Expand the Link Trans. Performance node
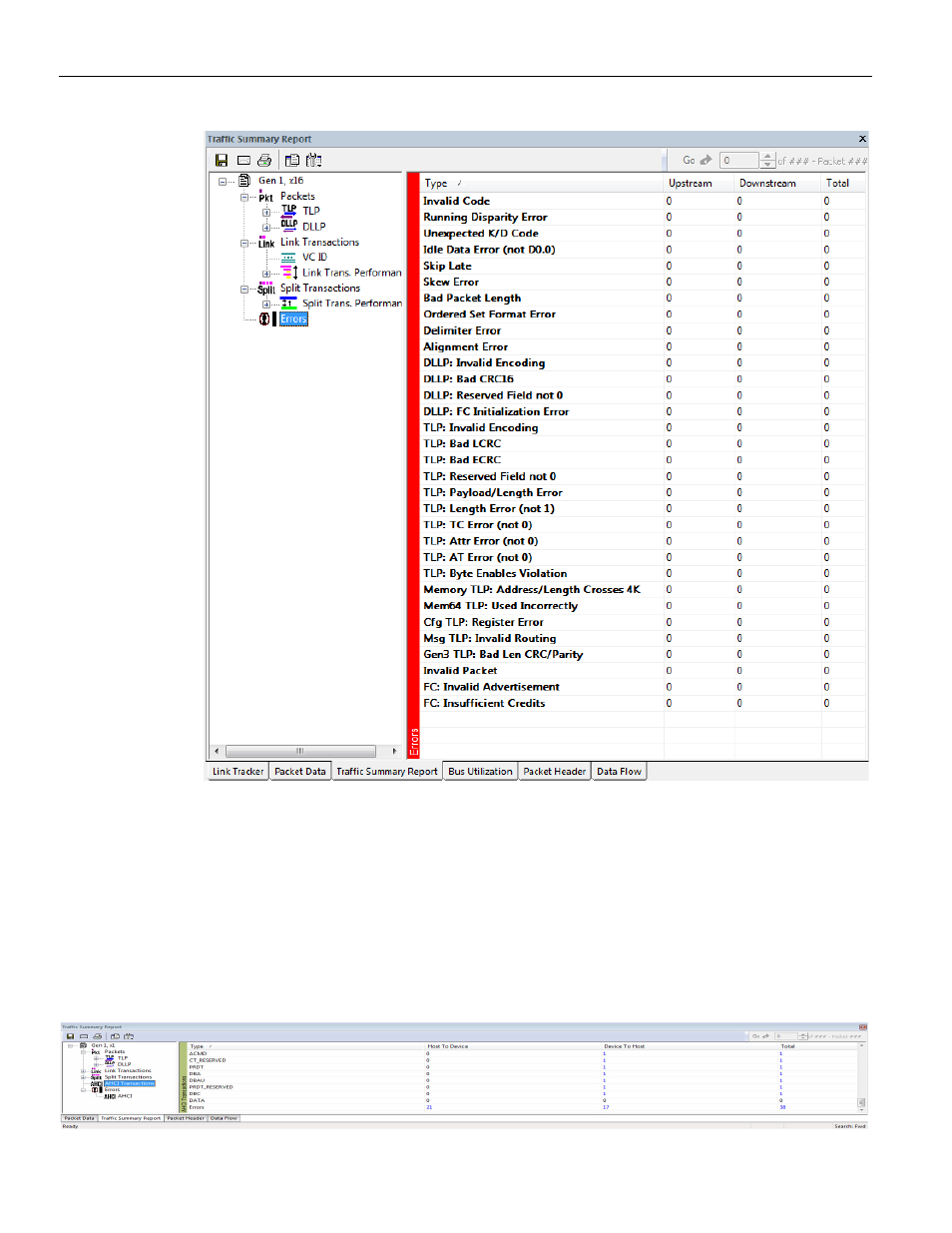 coord(266,274)
